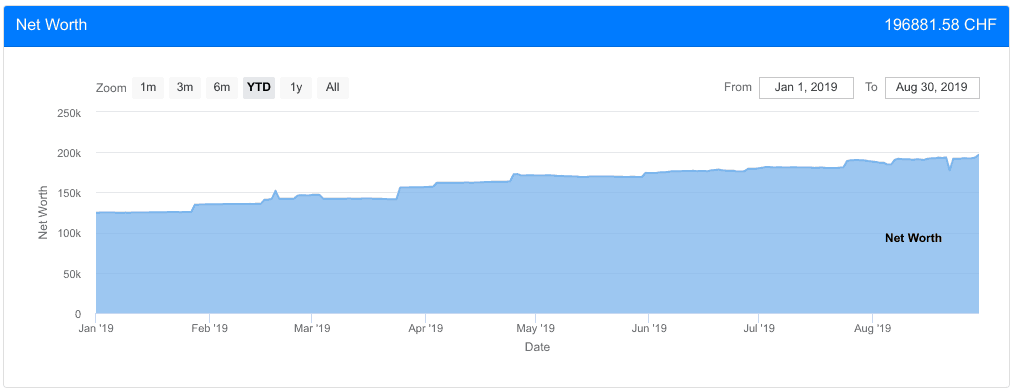Show All time zoom range
The image size is (1013, 391).
click(333, 88)
